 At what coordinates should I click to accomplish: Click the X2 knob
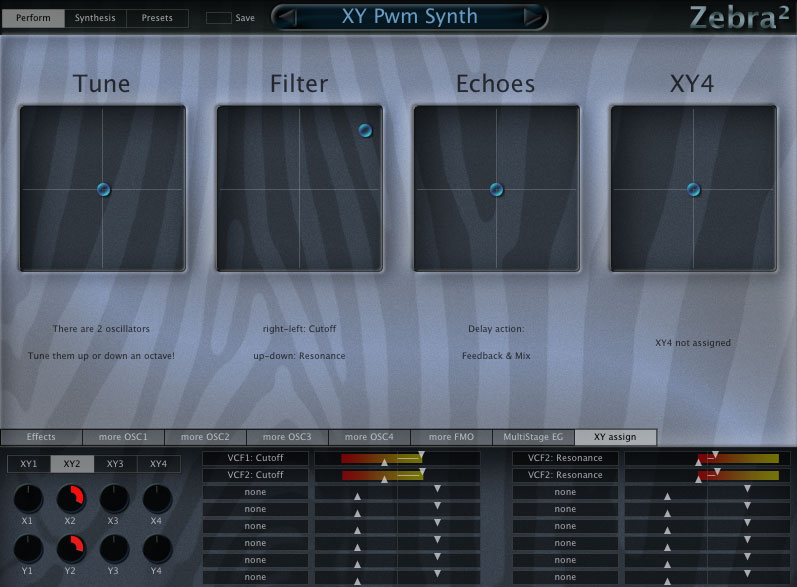[71, 498]
